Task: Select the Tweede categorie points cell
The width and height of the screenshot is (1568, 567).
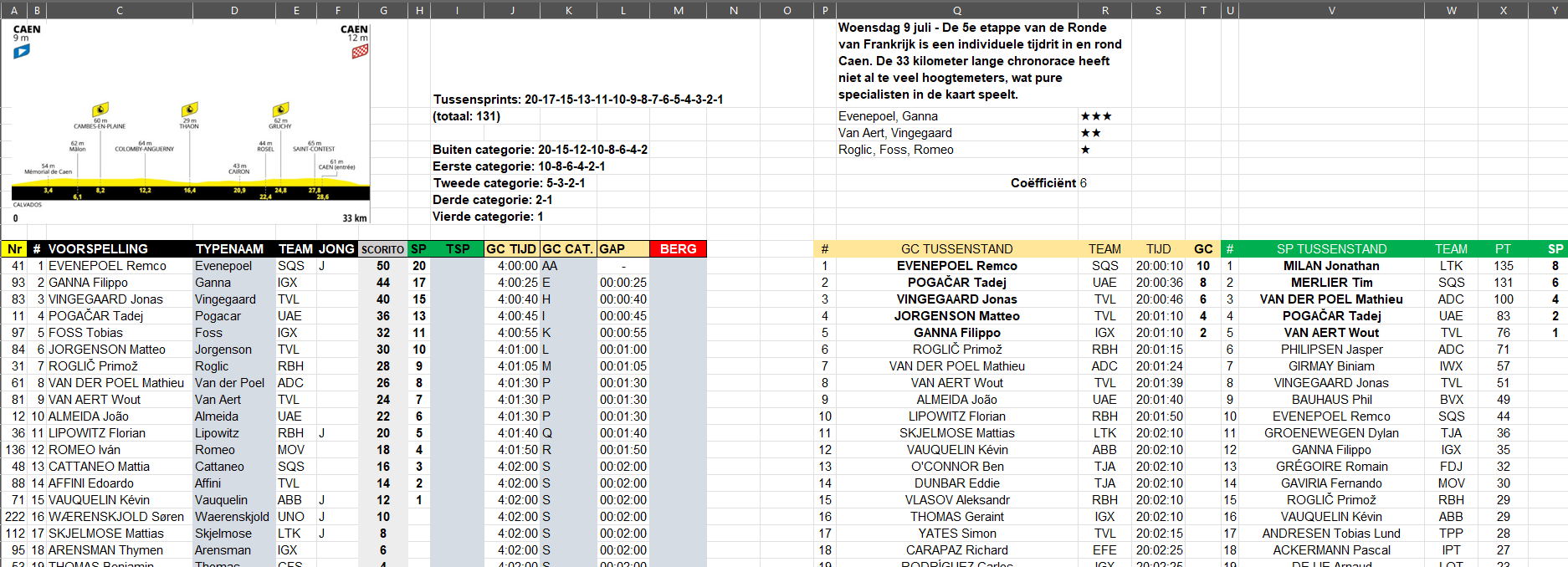Action: pyautogui.click(x=509, y=183)
